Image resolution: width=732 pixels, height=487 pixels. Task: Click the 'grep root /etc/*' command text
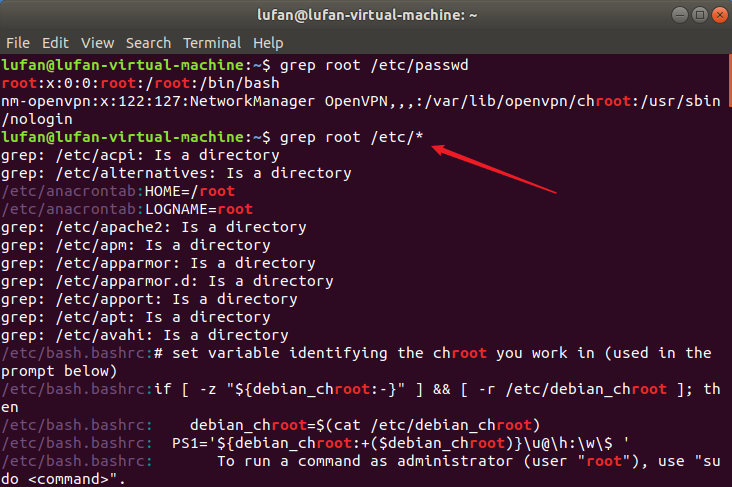(352, 137)
